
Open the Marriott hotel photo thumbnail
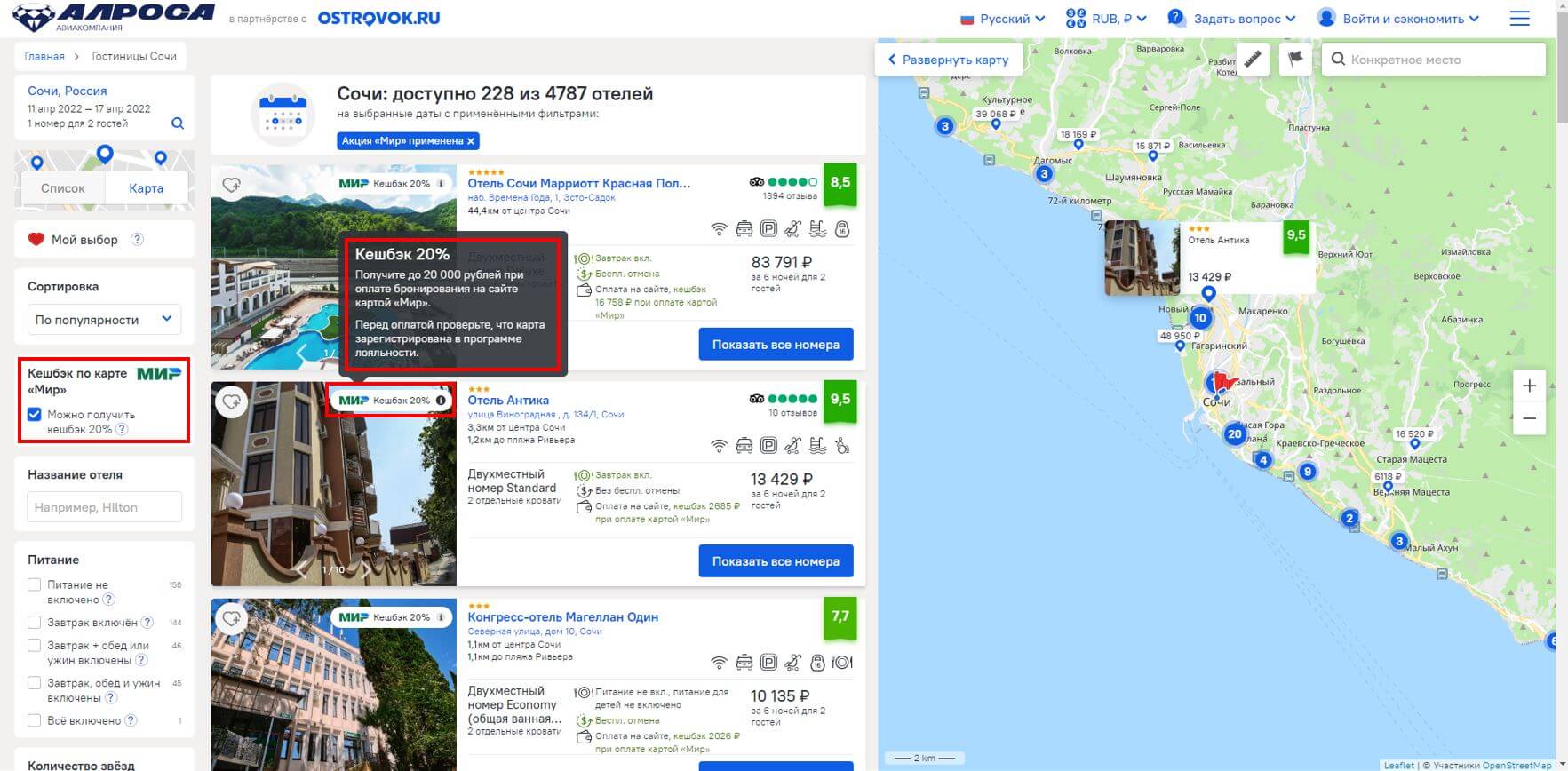[x=333, y=267]
